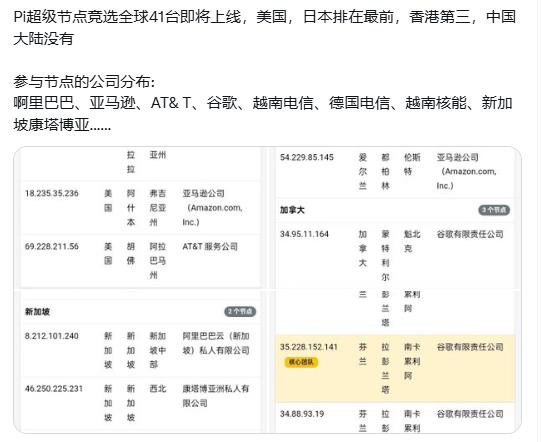The width and height of the screenshot is (541, 442).
Task: Click the 加拿大 section header
Action: 292,210
